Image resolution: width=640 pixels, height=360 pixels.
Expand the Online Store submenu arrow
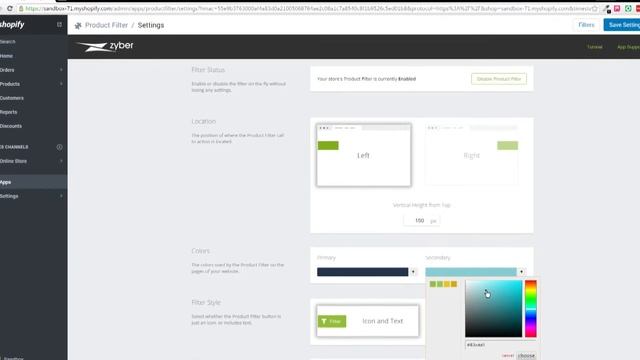click(x=61, y=161)
